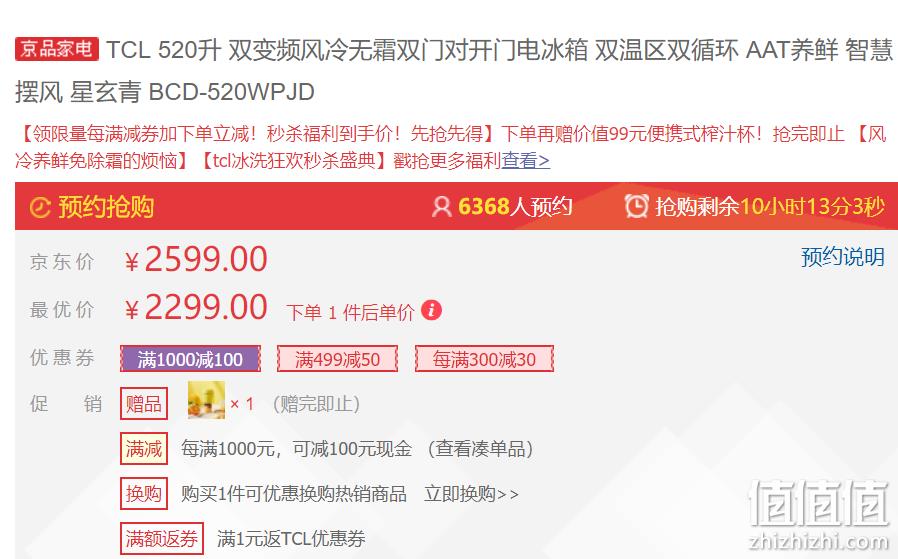Click the 满1元返TCL优惠券 text
The image size is (898, 559).
point(291,538)
